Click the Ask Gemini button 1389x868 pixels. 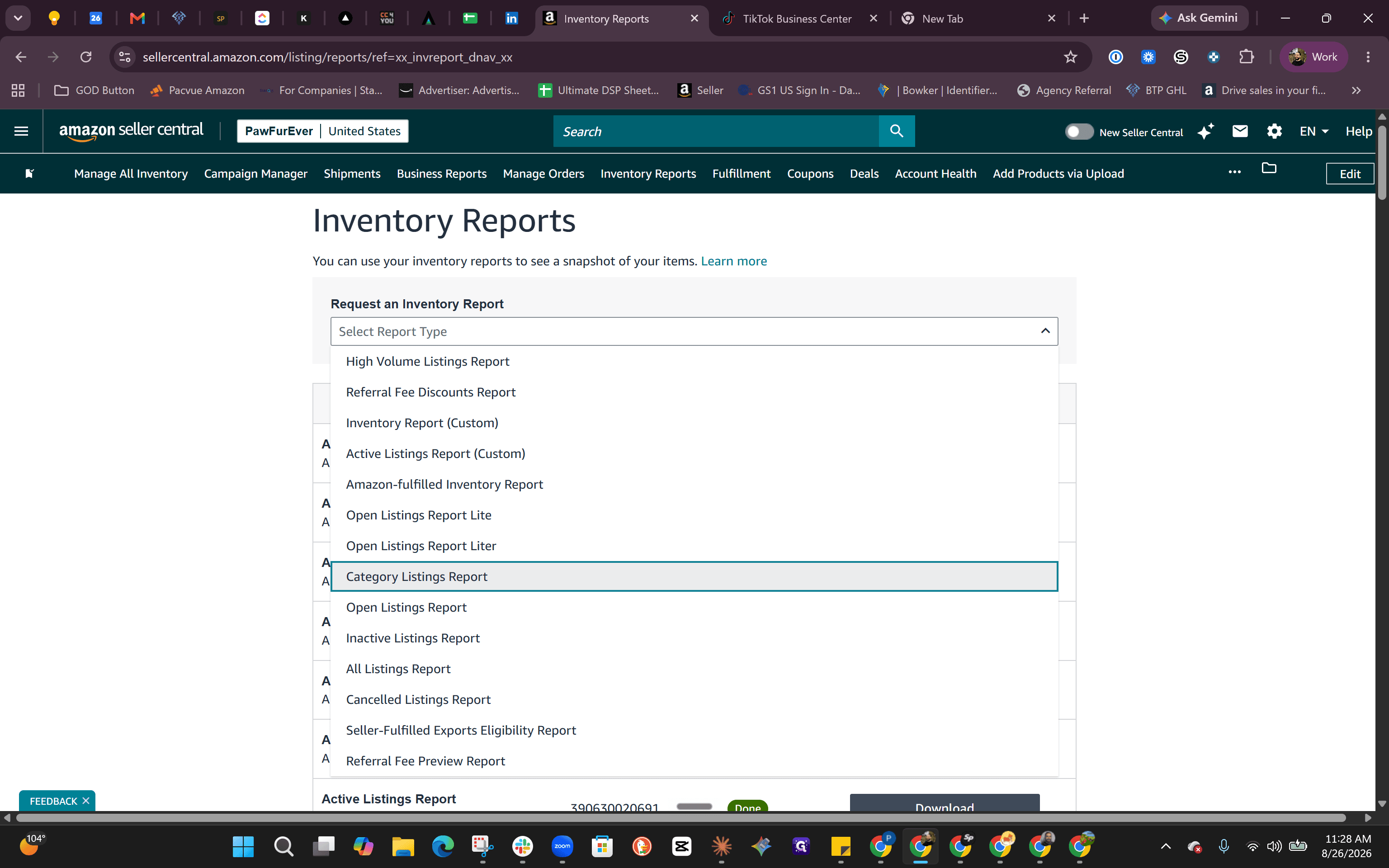point(1199,19)
